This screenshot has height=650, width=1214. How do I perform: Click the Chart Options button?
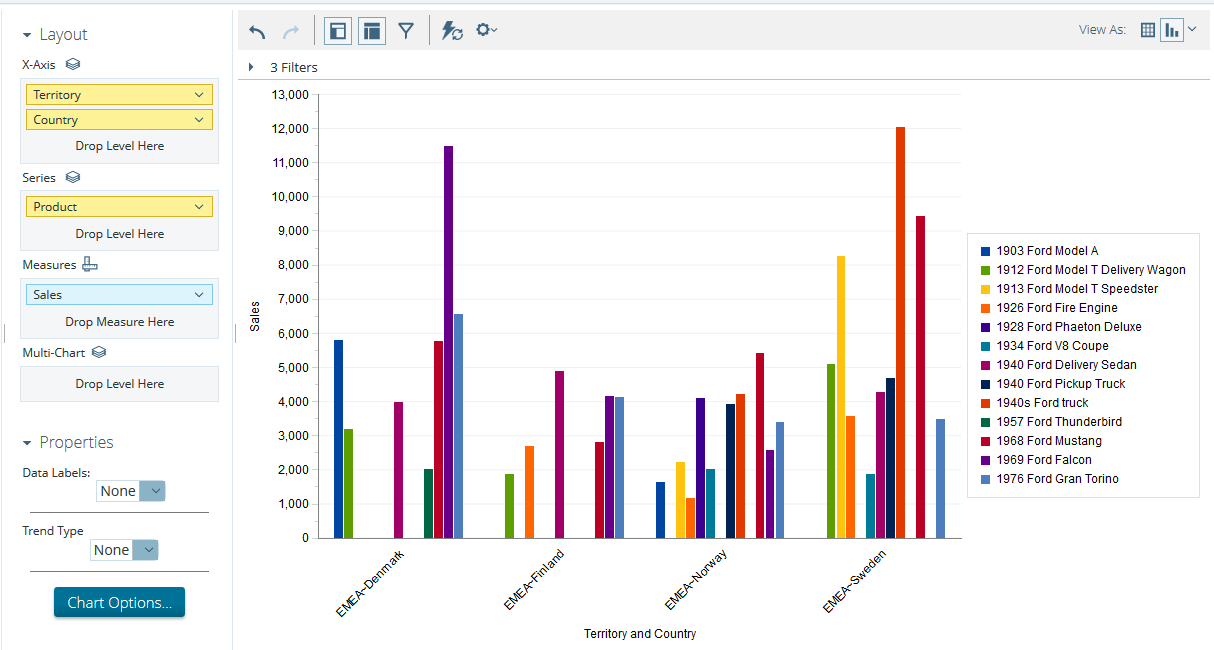(119, 603)
